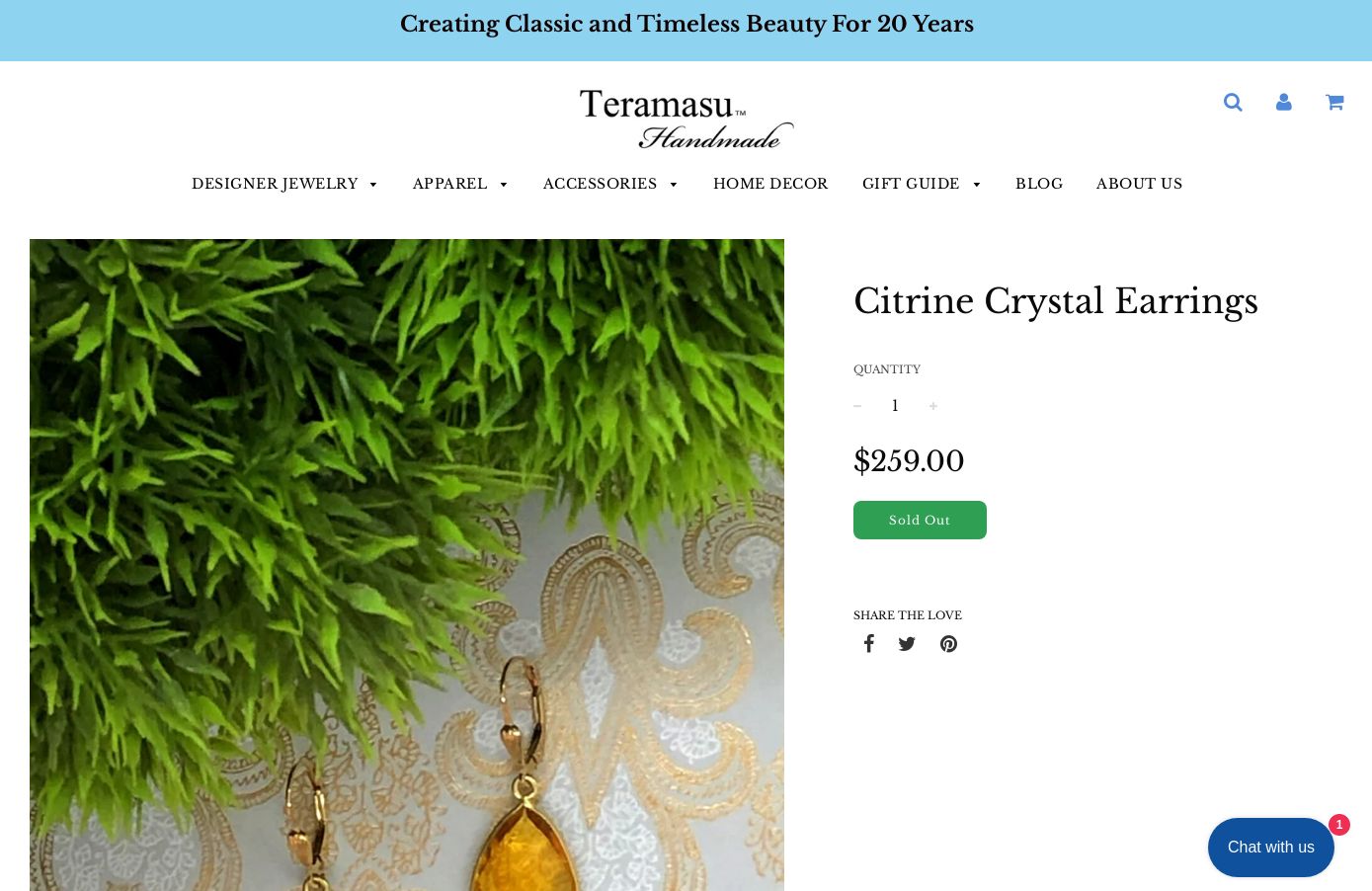Open the Chat with us widget
The width and height of the screenshot is (1372, 891).
[x=1270, y=848]
